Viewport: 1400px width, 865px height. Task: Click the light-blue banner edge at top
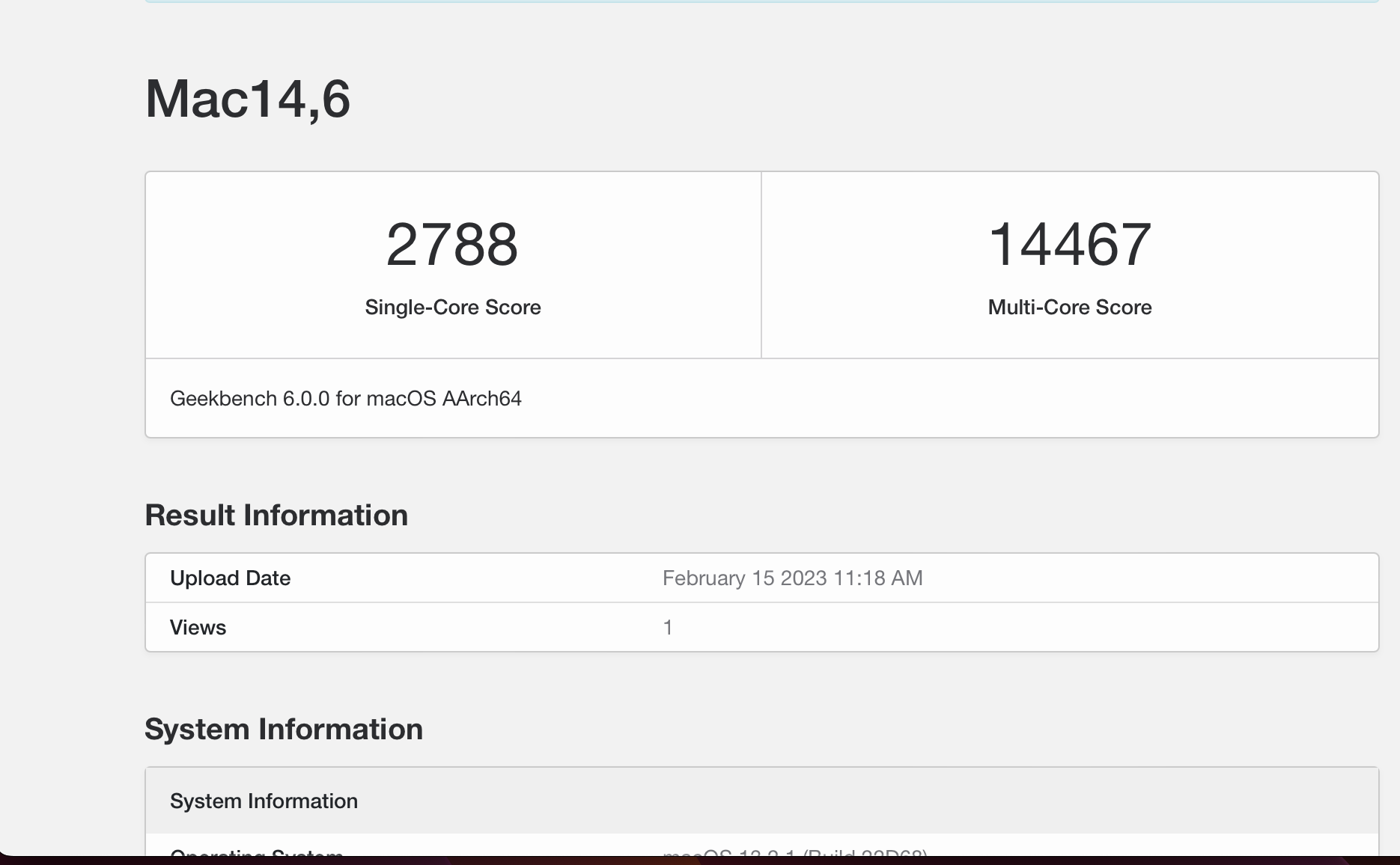pyautogui.click(x=761, y=1)
